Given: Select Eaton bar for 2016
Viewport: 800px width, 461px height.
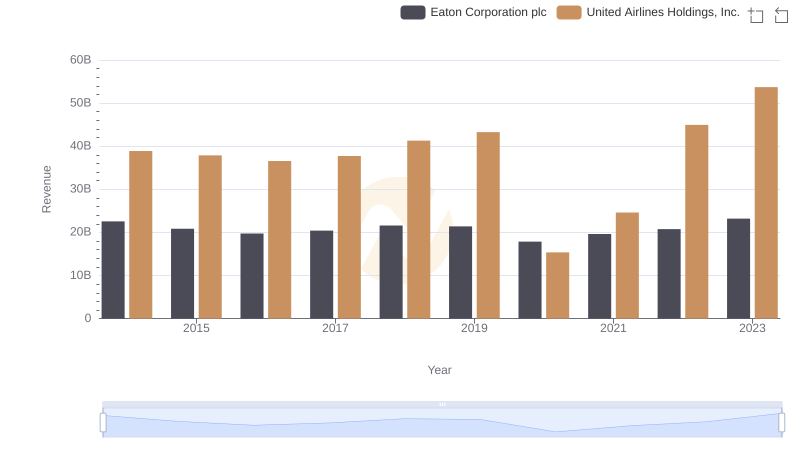Looking at the screenshot, I should click(252, 276).
